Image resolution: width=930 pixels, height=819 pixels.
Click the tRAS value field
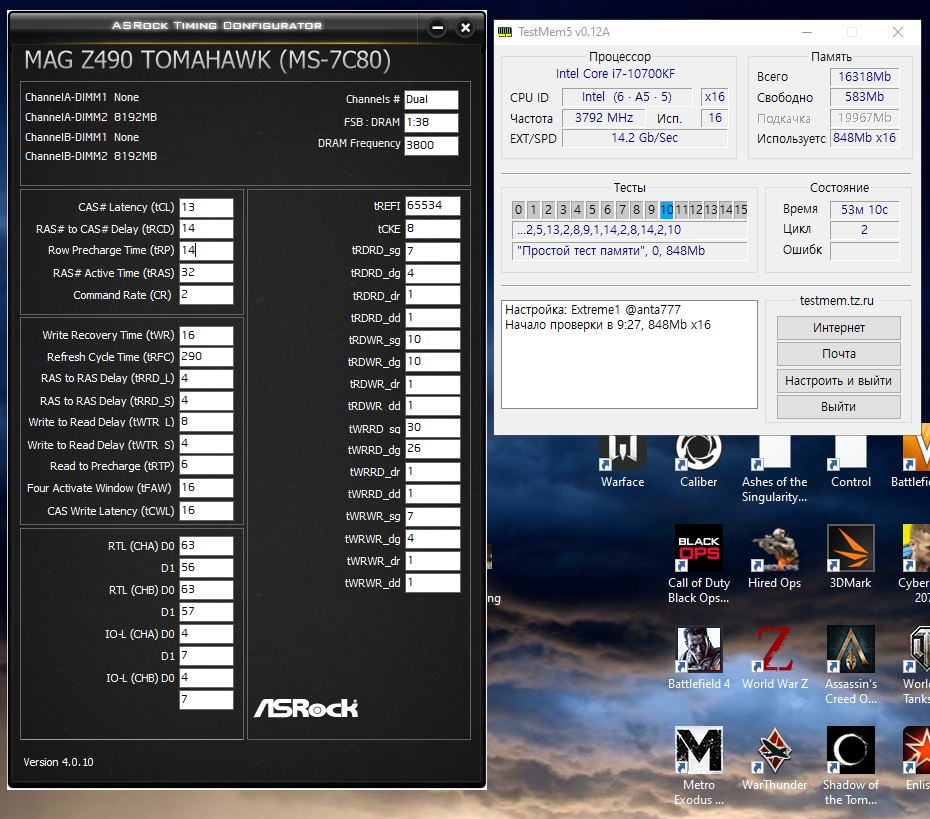coord(206,272)
